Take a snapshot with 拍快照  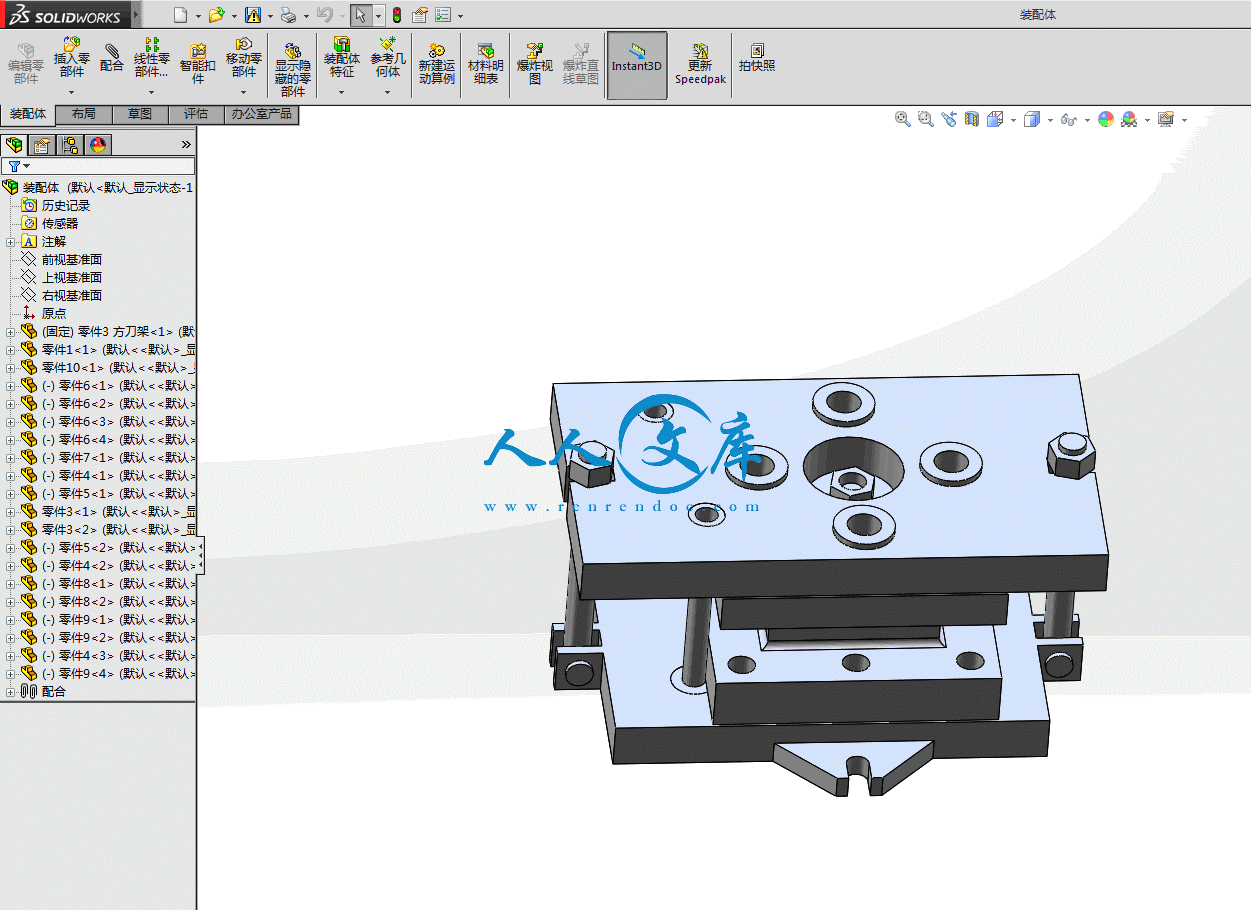click(x=757, y=57)
